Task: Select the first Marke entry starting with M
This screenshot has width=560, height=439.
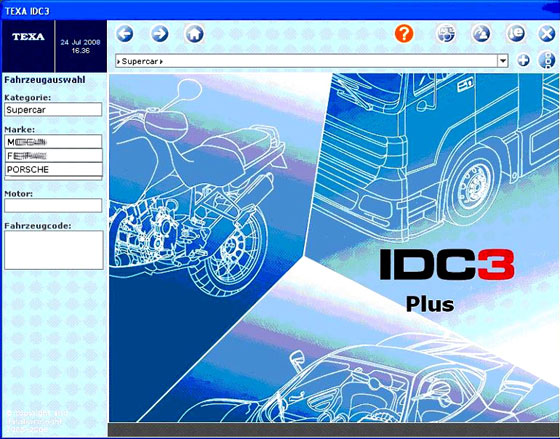Action: pos(53,142)
